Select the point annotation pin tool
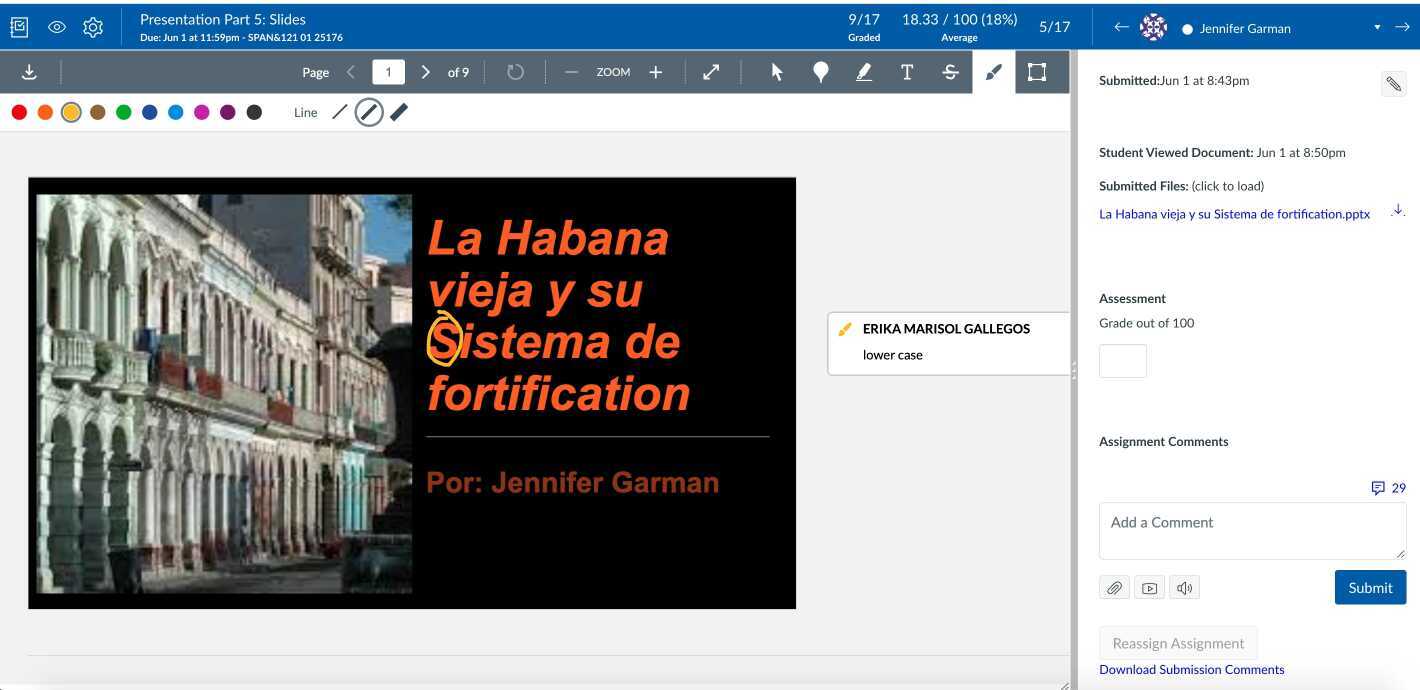 820,72
